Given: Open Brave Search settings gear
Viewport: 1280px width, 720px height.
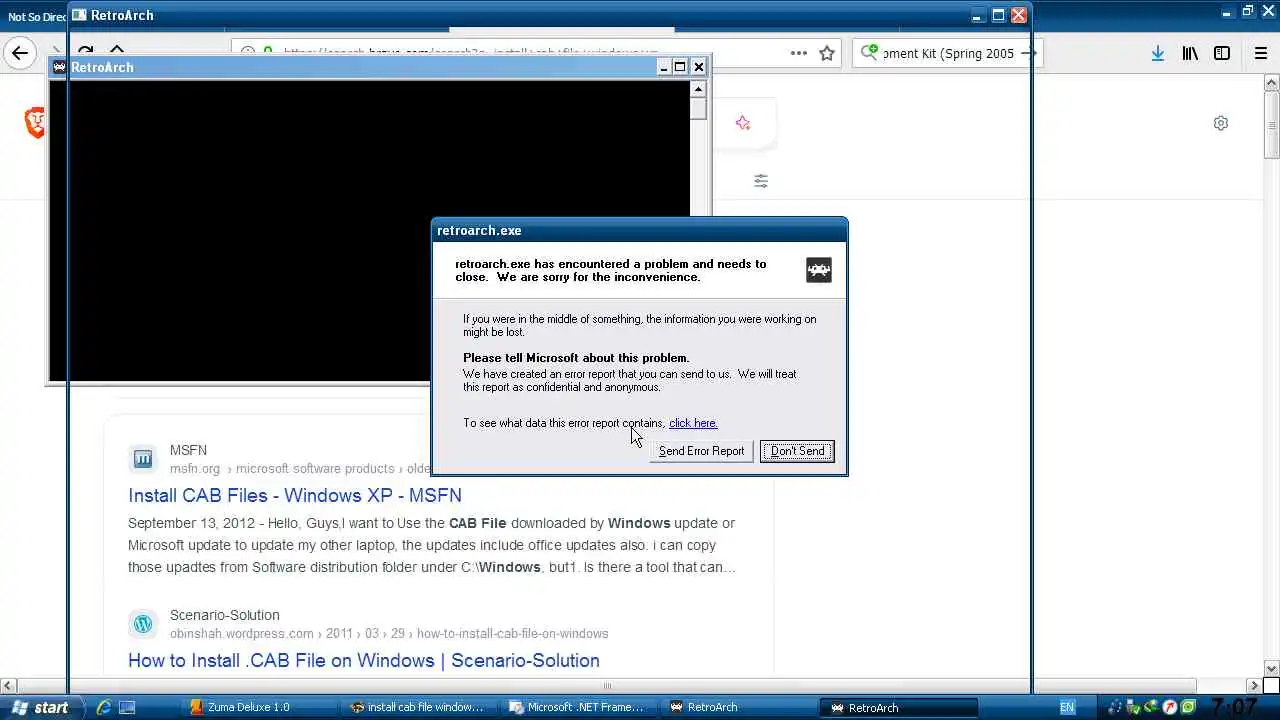Looking at the screenshot, I should pos(1221,123).
